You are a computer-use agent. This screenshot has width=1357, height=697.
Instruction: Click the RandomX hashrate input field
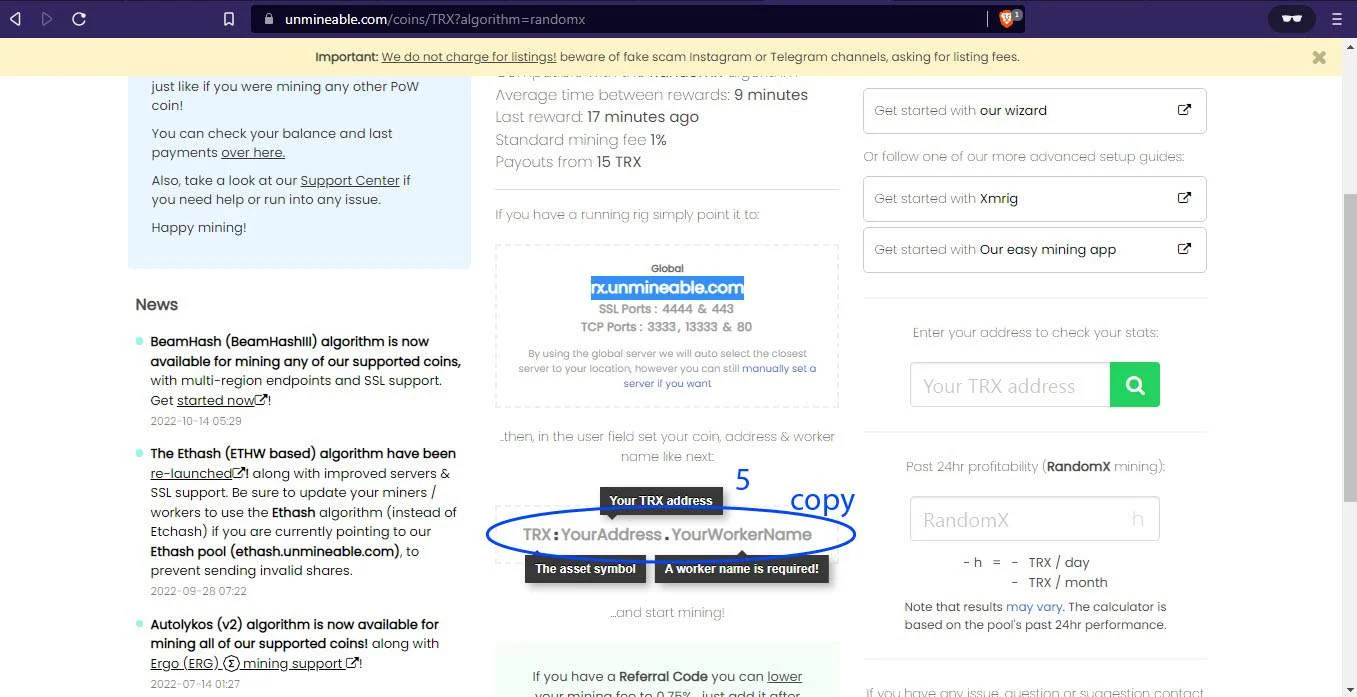(1034, 519)
